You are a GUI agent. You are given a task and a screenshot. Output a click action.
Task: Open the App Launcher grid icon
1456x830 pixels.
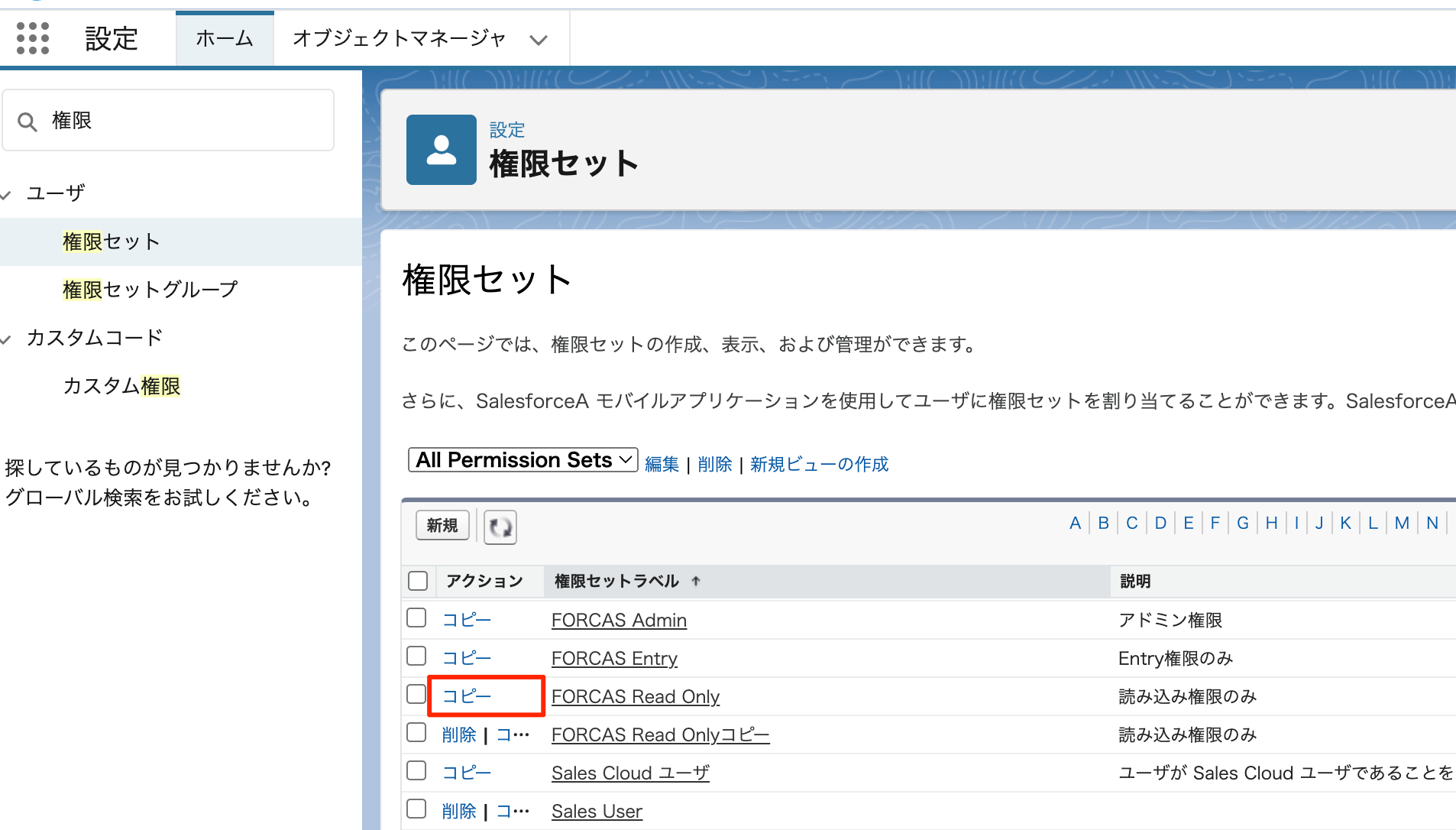(32, 37)
